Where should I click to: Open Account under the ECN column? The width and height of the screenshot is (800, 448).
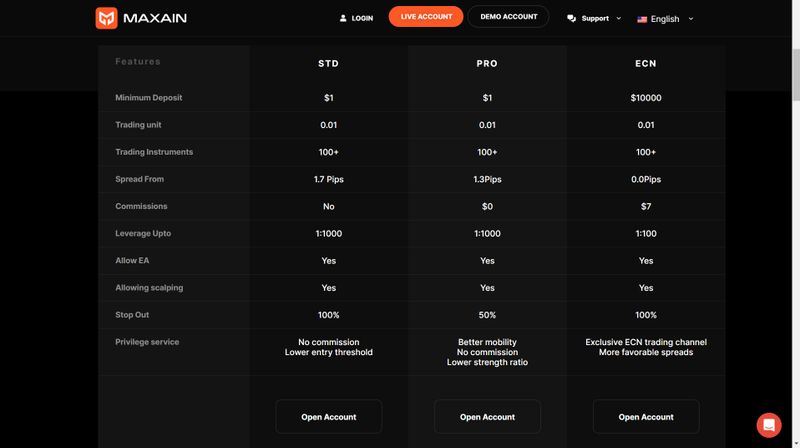click(x=646, y=417)
